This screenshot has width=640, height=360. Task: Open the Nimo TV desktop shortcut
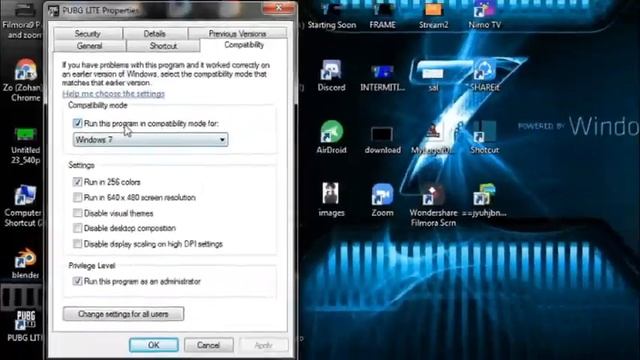[x=484, y=16]
